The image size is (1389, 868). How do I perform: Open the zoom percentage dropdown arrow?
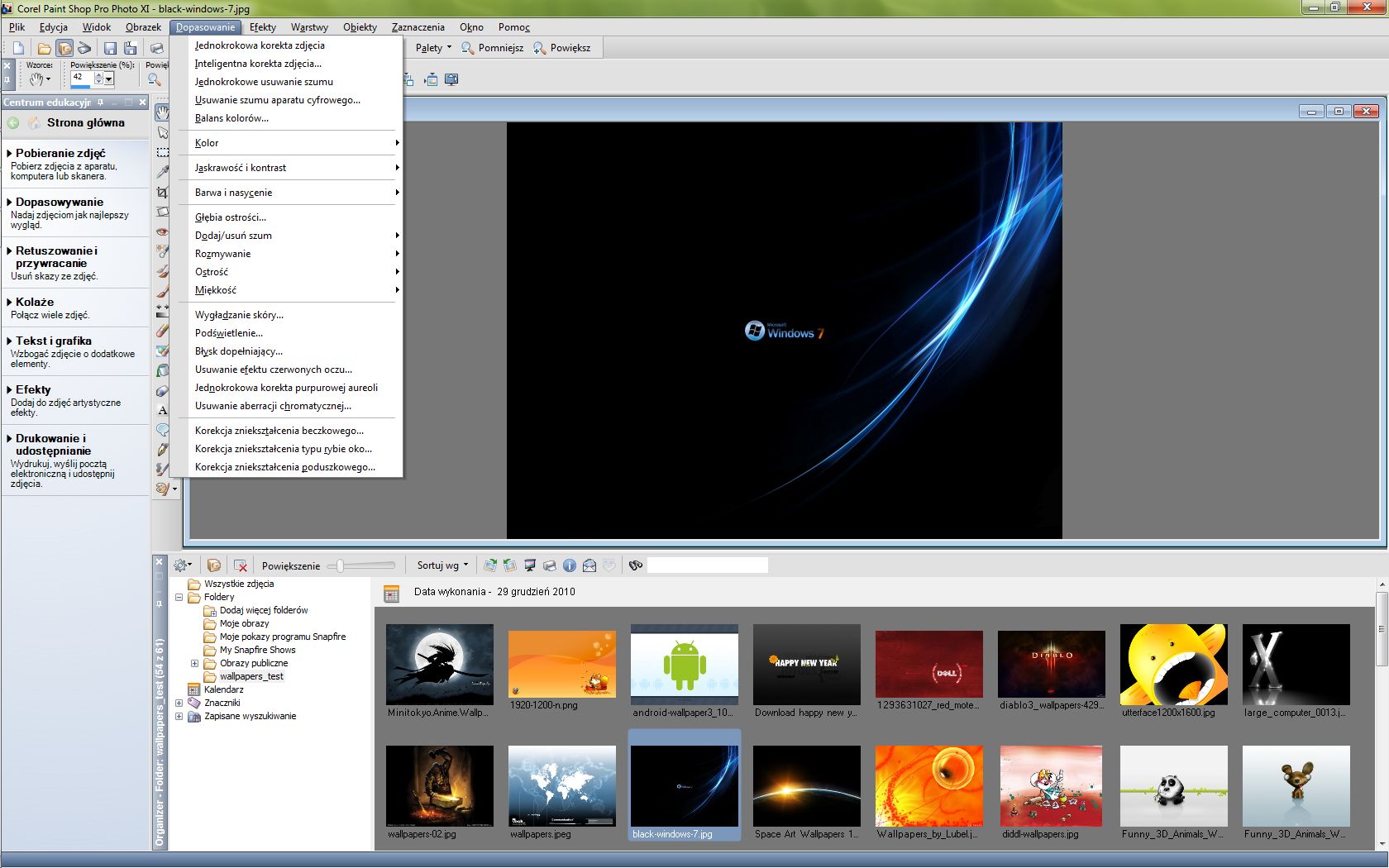coord(109,79)
